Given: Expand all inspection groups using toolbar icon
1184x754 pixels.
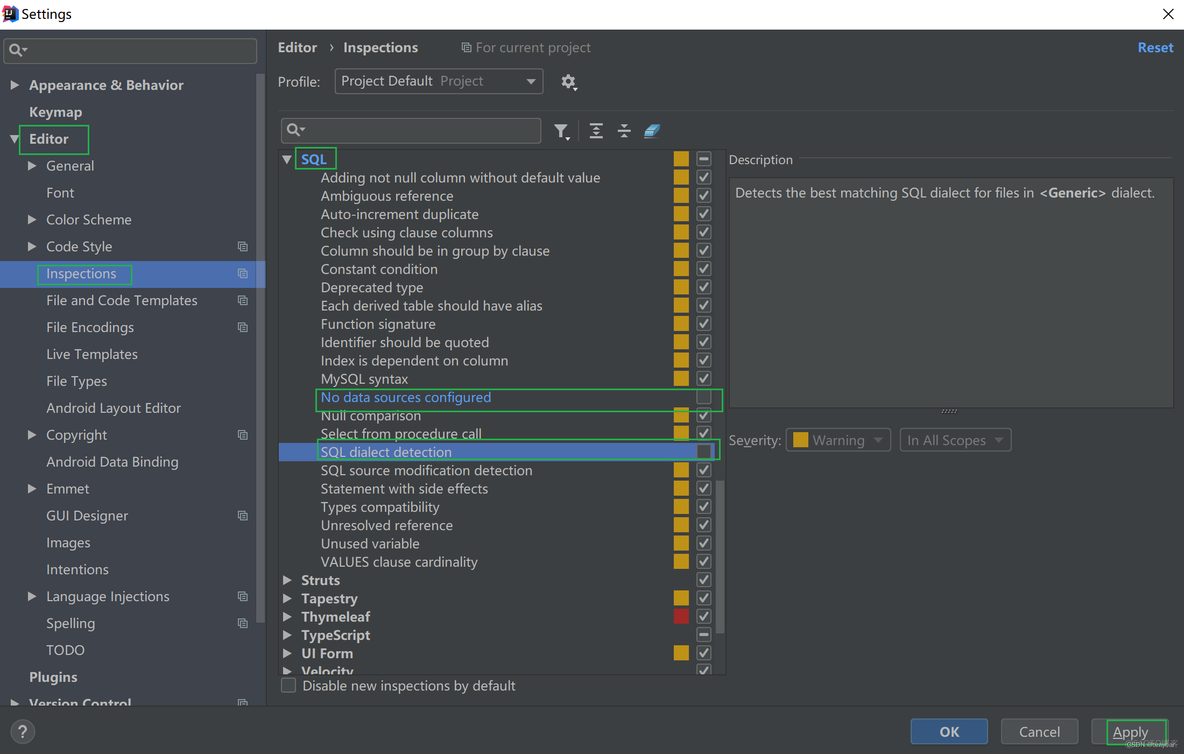Looking at the screenshot, I should coord(595,131).
